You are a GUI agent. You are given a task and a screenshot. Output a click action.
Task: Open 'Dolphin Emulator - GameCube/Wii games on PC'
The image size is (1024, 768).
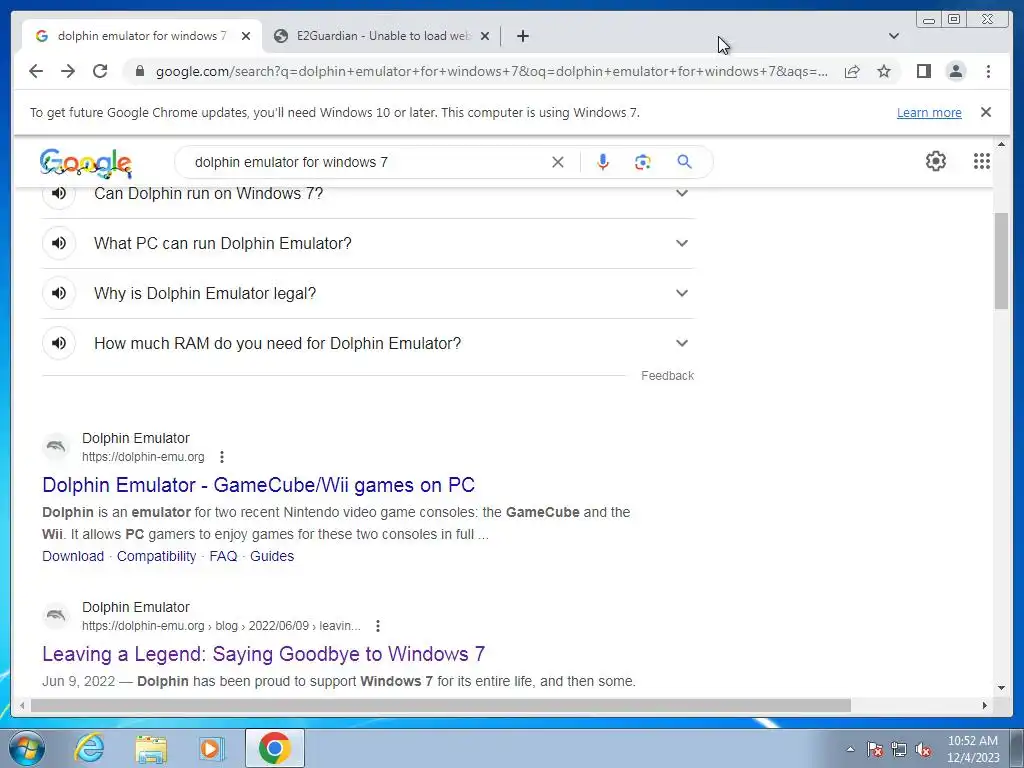258,485
